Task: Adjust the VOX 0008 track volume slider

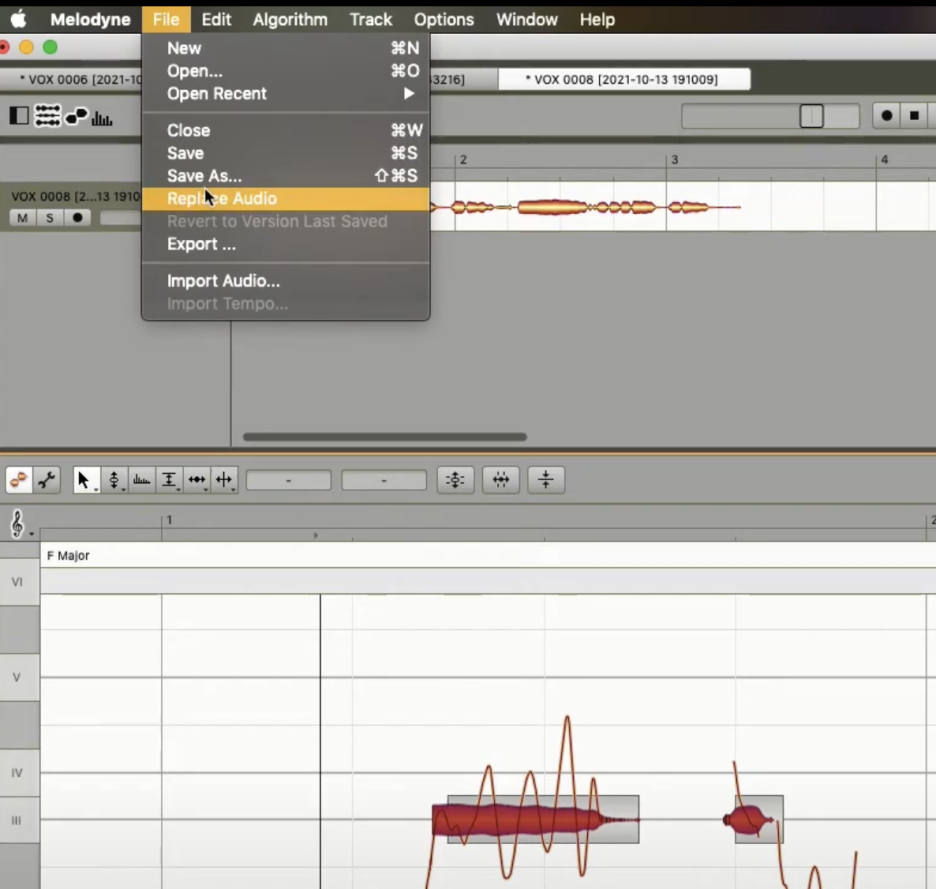Action: pos(121,218)
